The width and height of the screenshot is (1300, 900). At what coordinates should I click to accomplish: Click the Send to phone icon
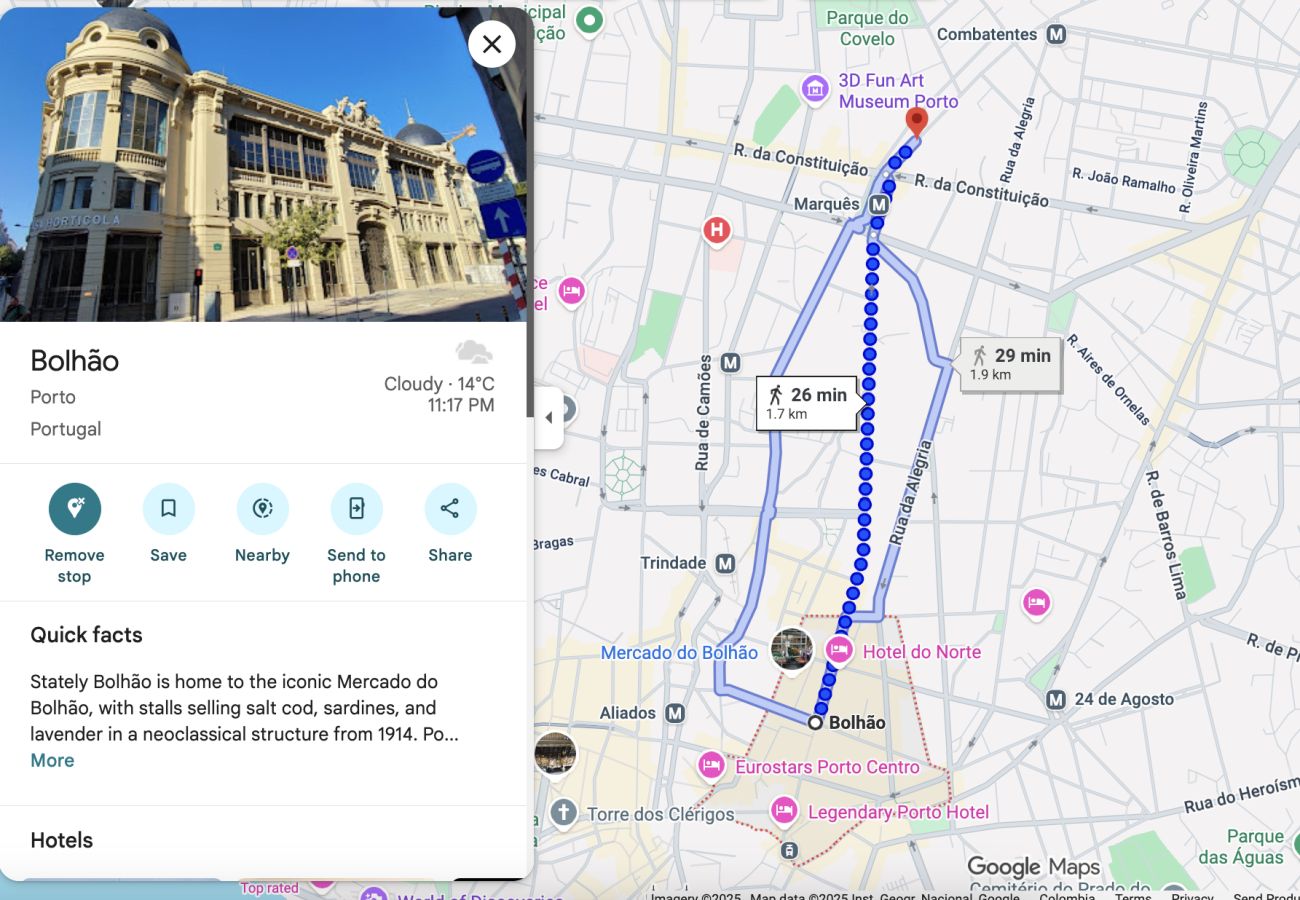356,509
